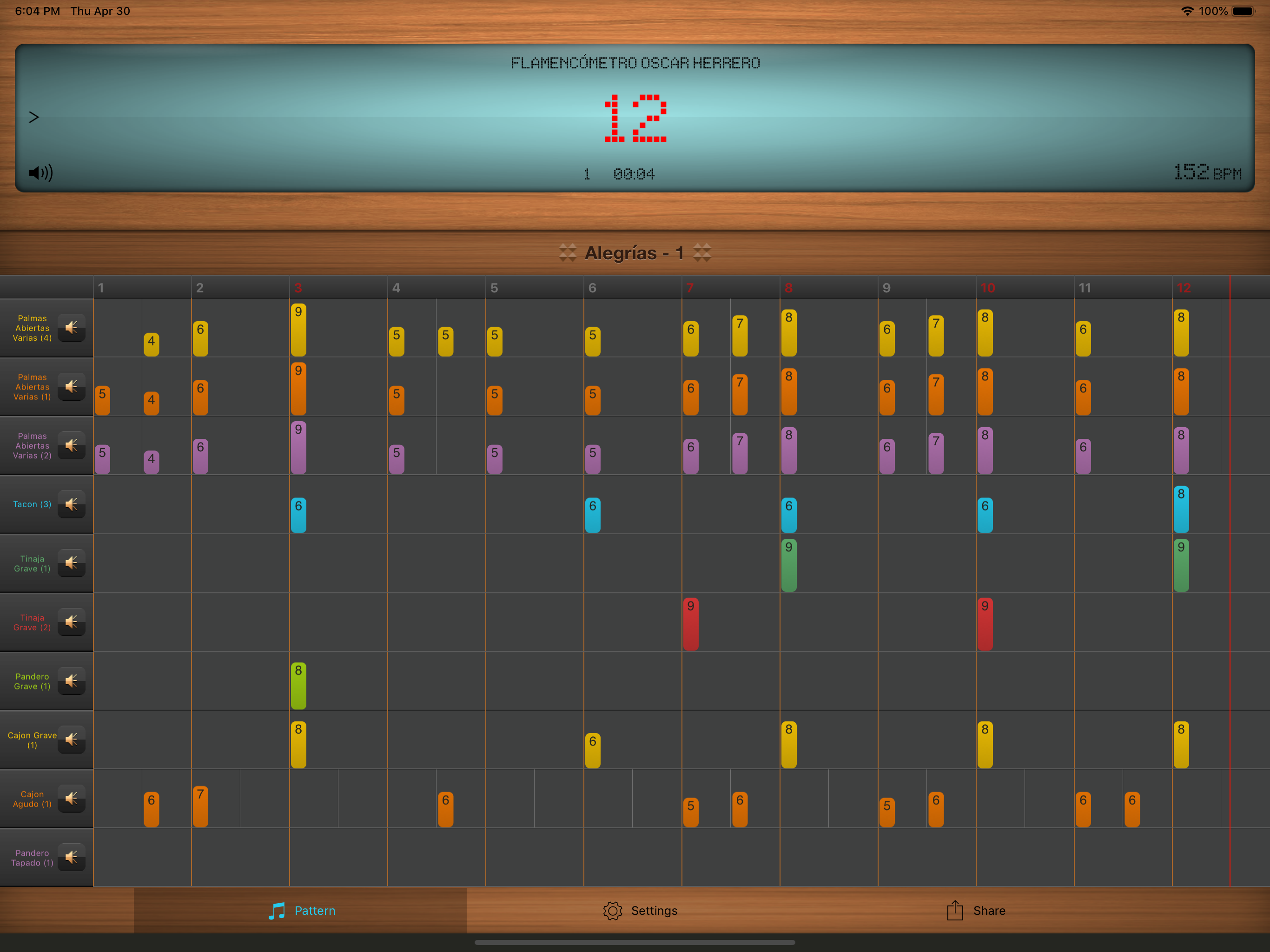The image size is (1270, 952).
Task: Tap the 00:04 elapsed time readout
Action: pos(634,174)
